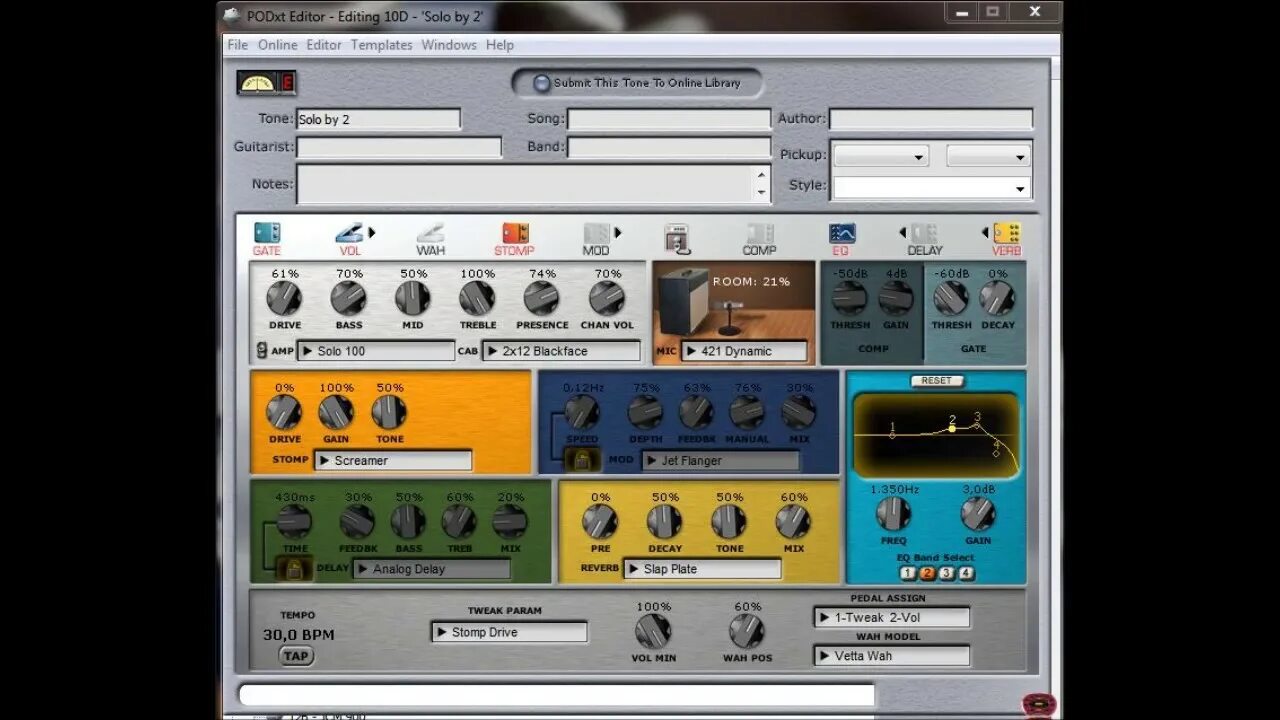Viewport: 1280px width, 720px height.
Task: Open the DELAY dropdown Analog Delay
Action: tap(432, 569)
